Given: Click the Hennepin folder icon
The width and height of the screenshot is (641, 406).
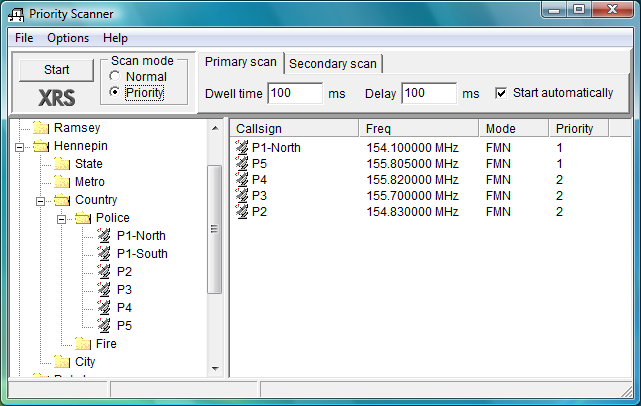Looking at the screenshot, I should [x=41, y=146].
